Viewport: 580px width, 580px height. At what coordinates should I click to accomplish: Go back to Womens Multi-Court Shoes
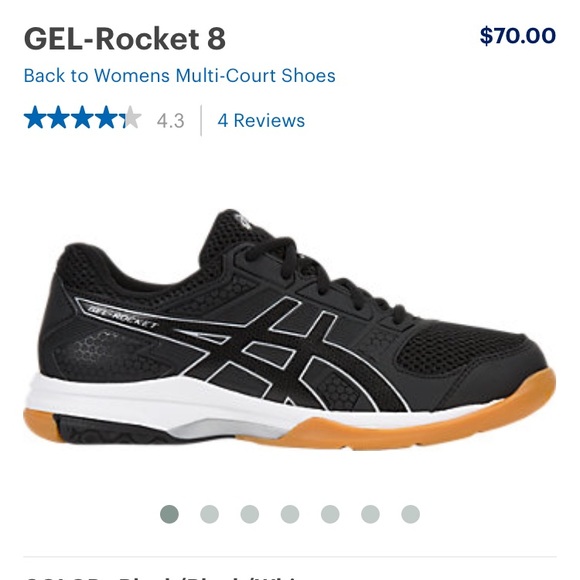tap(179, 76)
